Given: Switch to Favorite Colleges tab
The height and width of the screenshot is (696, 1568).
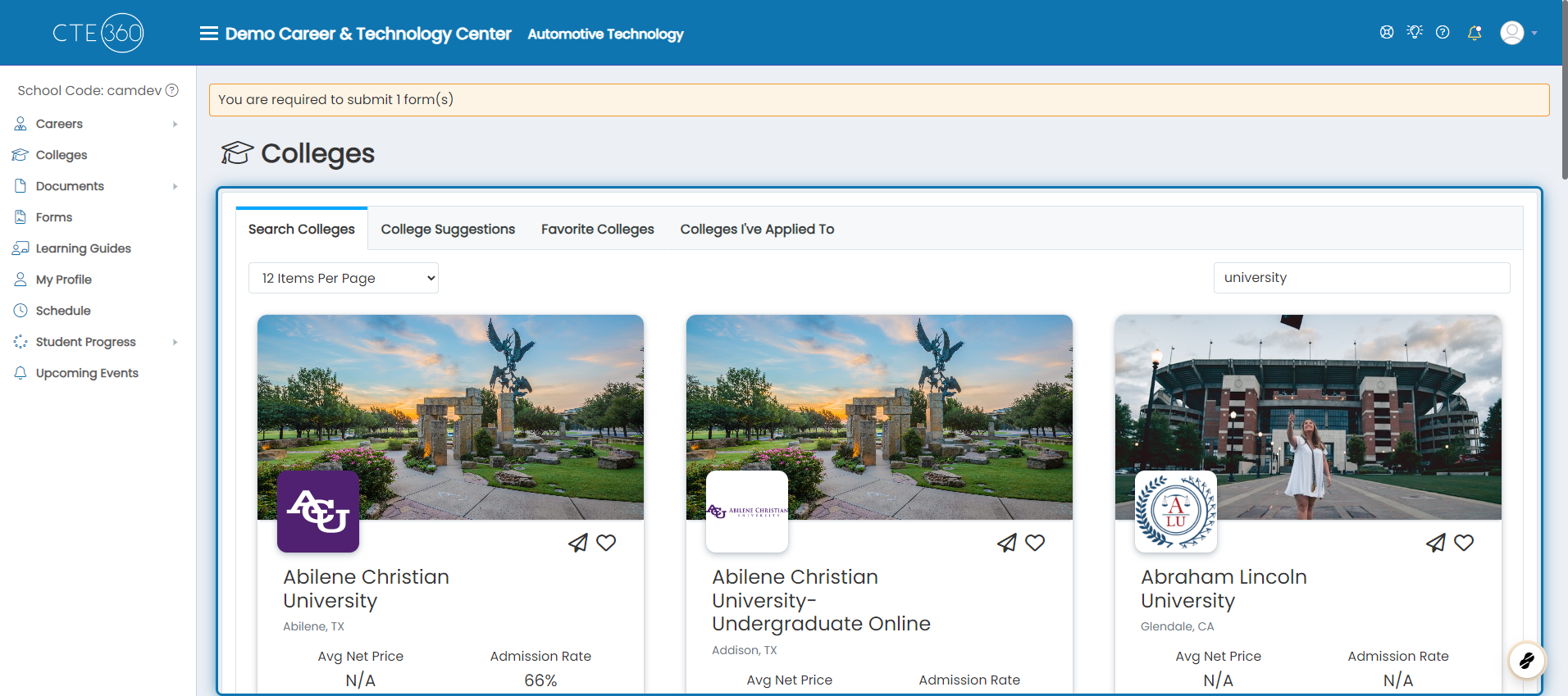Looking at the screenshot, I should (x=598, y=229).
